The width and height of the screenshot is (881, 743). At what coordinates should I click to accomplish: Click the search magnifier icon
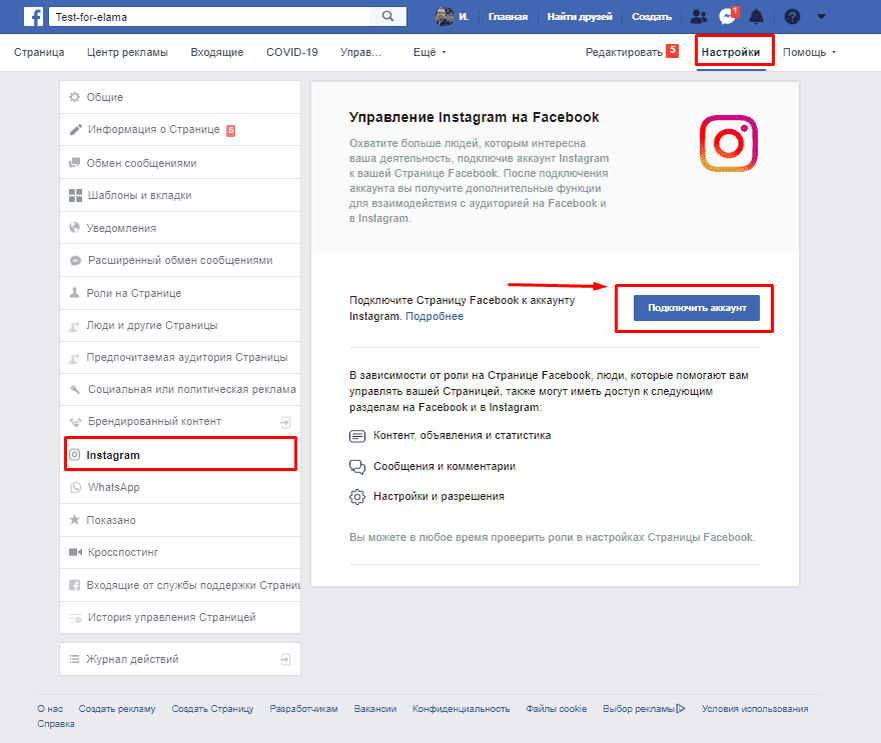tap(388, 16)
